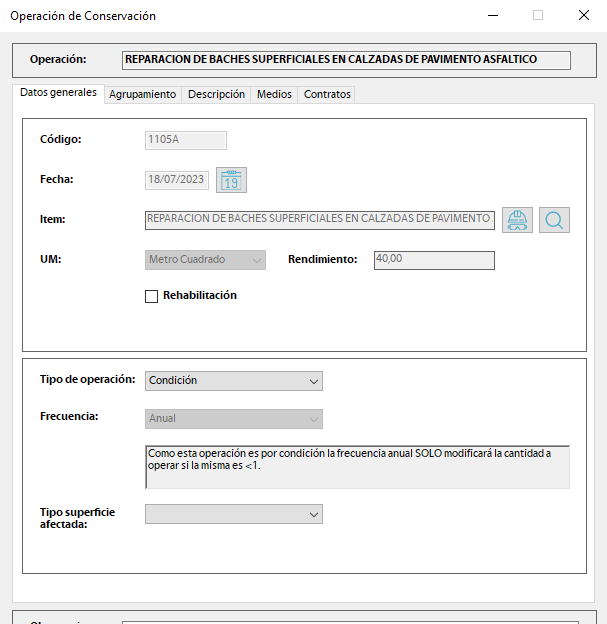Select the Contratos tab
Image resolution: width=607 pixels, height=624 pixels.
[327, 95]
